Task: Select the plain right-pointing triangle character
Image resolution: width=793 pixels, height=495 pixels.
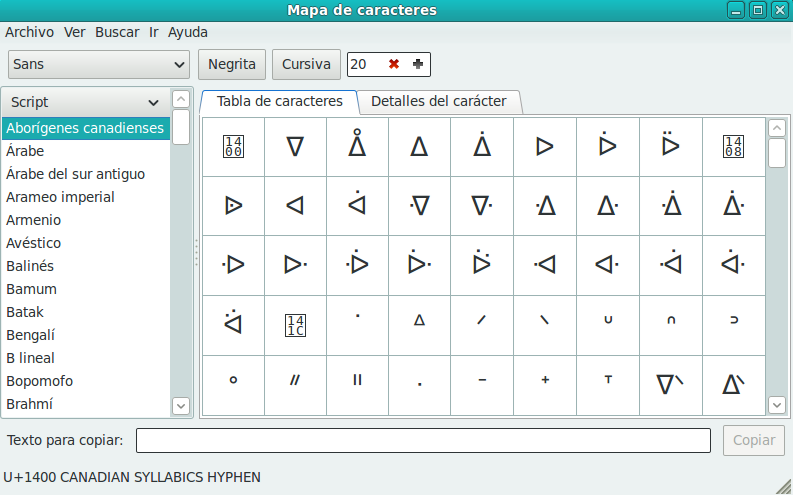Action: click(545, 147)
